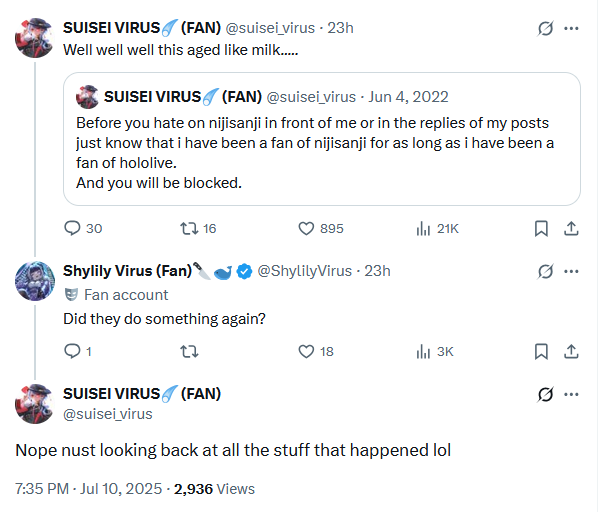The image size is (607, 512).
Task: Open @ShylilyVirus profile handle
Action: pos(305,271)
